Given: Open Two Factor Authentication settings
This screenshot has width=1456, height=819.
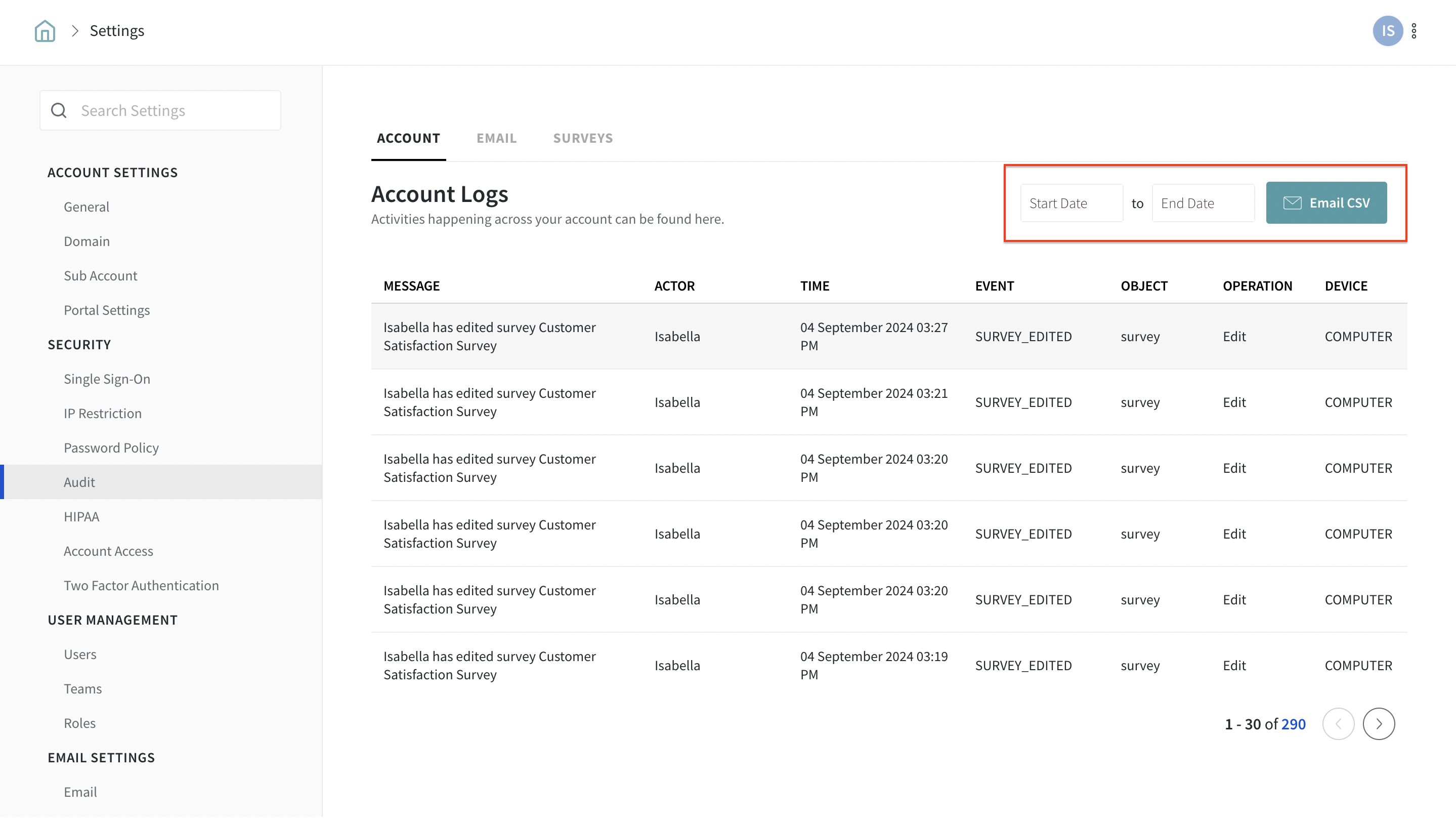Looking at the screenshot, I should pos(141,586).
